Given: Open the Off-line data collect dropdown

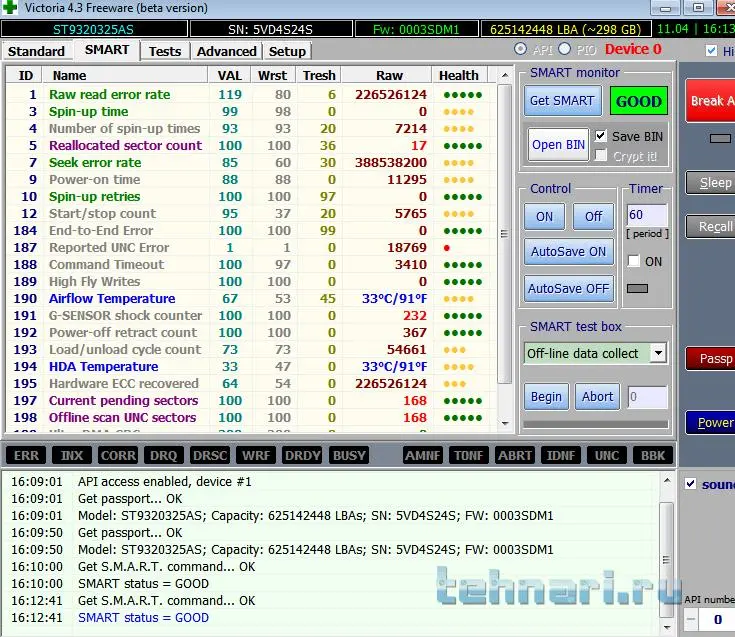Looking at the screenshot, I should click(658, 353).
